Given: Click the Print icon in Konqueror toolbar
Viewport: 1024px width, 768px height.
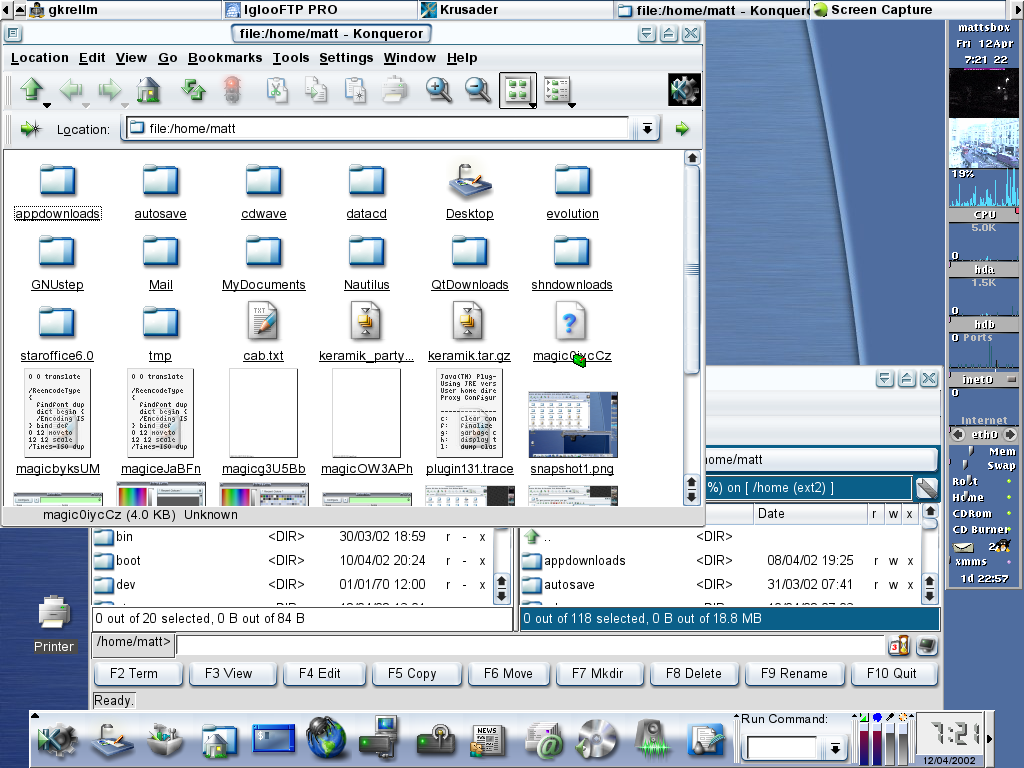Looking at the screenshot, I should pos(394,89).
